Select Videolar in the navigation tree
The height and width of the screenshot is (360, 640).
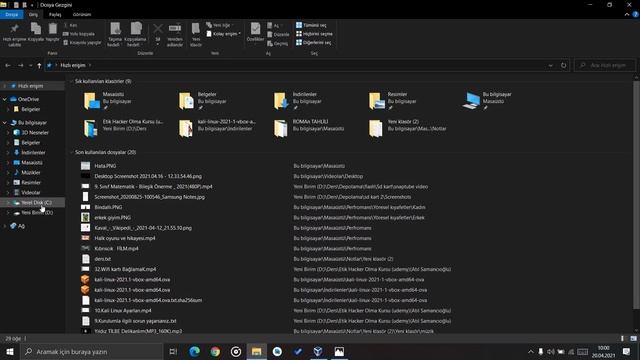(31, 193)
